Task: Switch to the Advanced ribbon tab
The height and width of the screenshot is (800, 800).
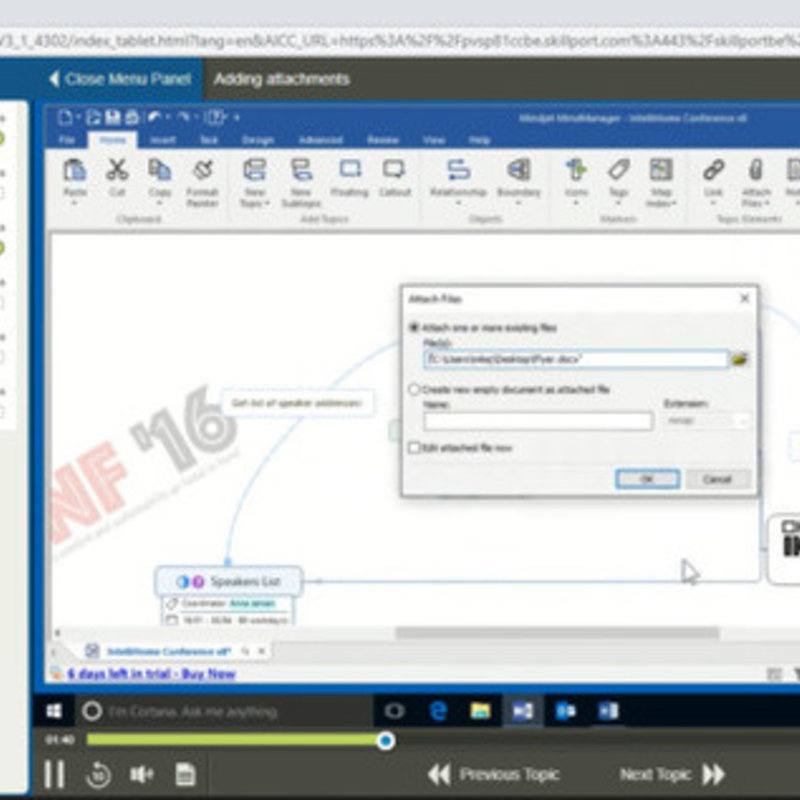Action: click(320, 140)
